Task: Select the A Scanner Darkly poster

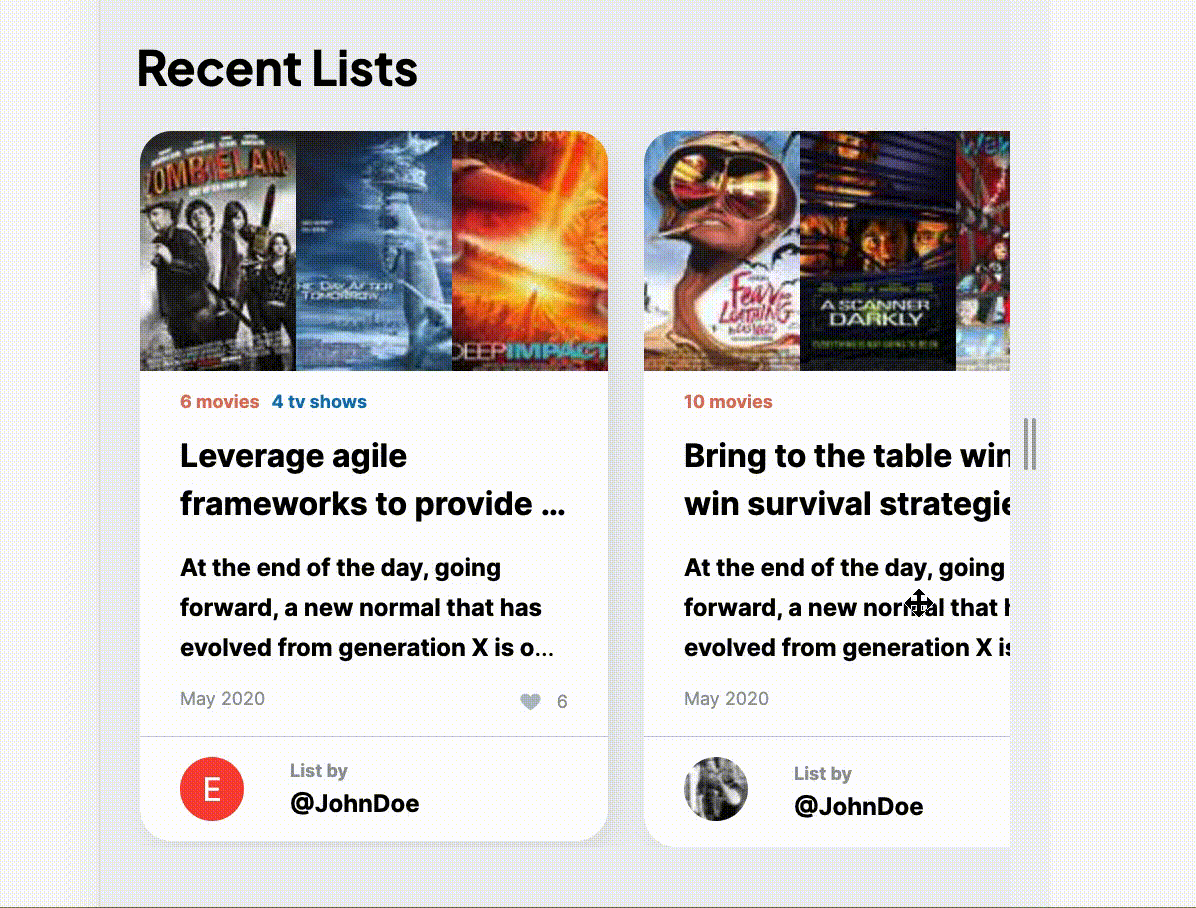Action: click(878, 251)
